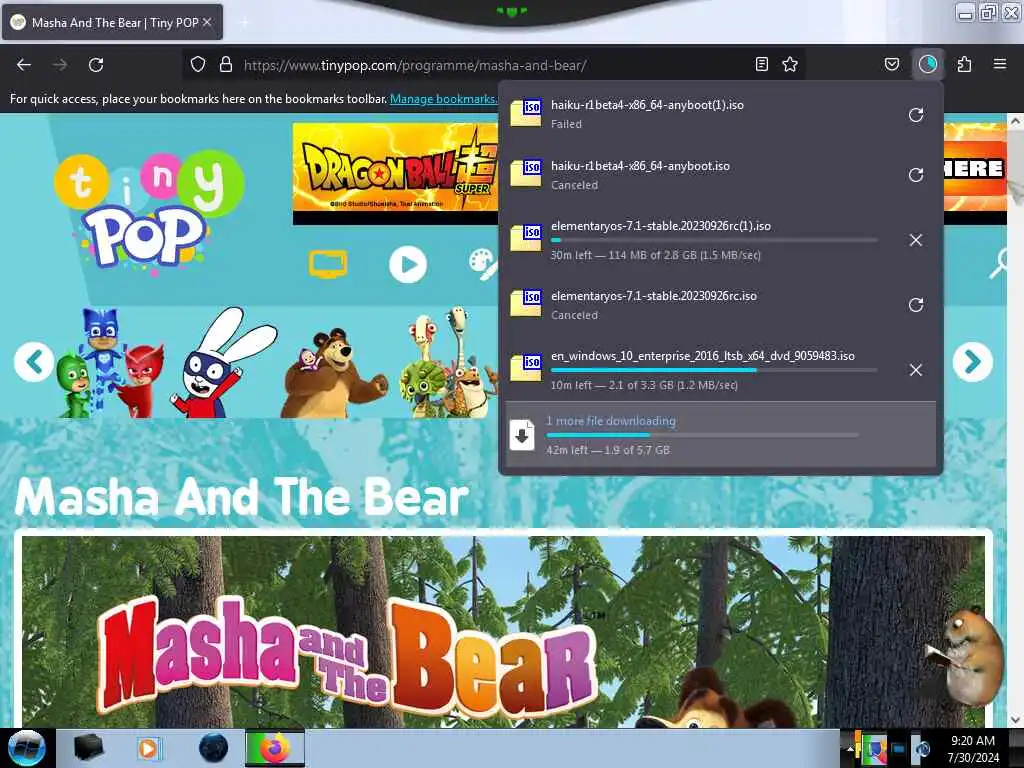This screenshot has width=1024, height=768.
Task: Open the Dragon Ball Super banner ad
Action: pos(395,173)
